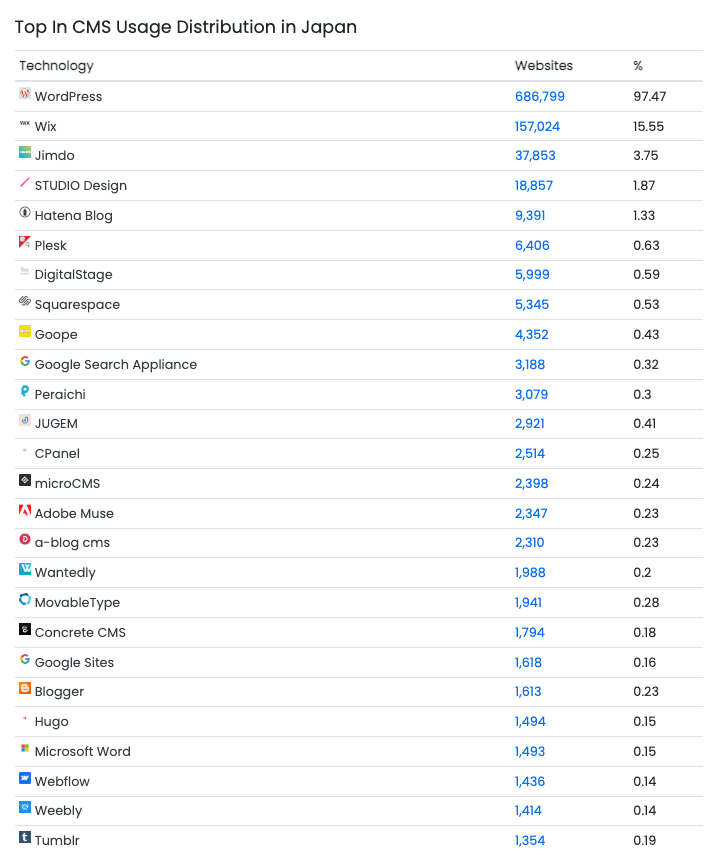The width and height of the screenshot is (719, 855).
Task: Open WordPress websites count 686,799
Action: 540,97
